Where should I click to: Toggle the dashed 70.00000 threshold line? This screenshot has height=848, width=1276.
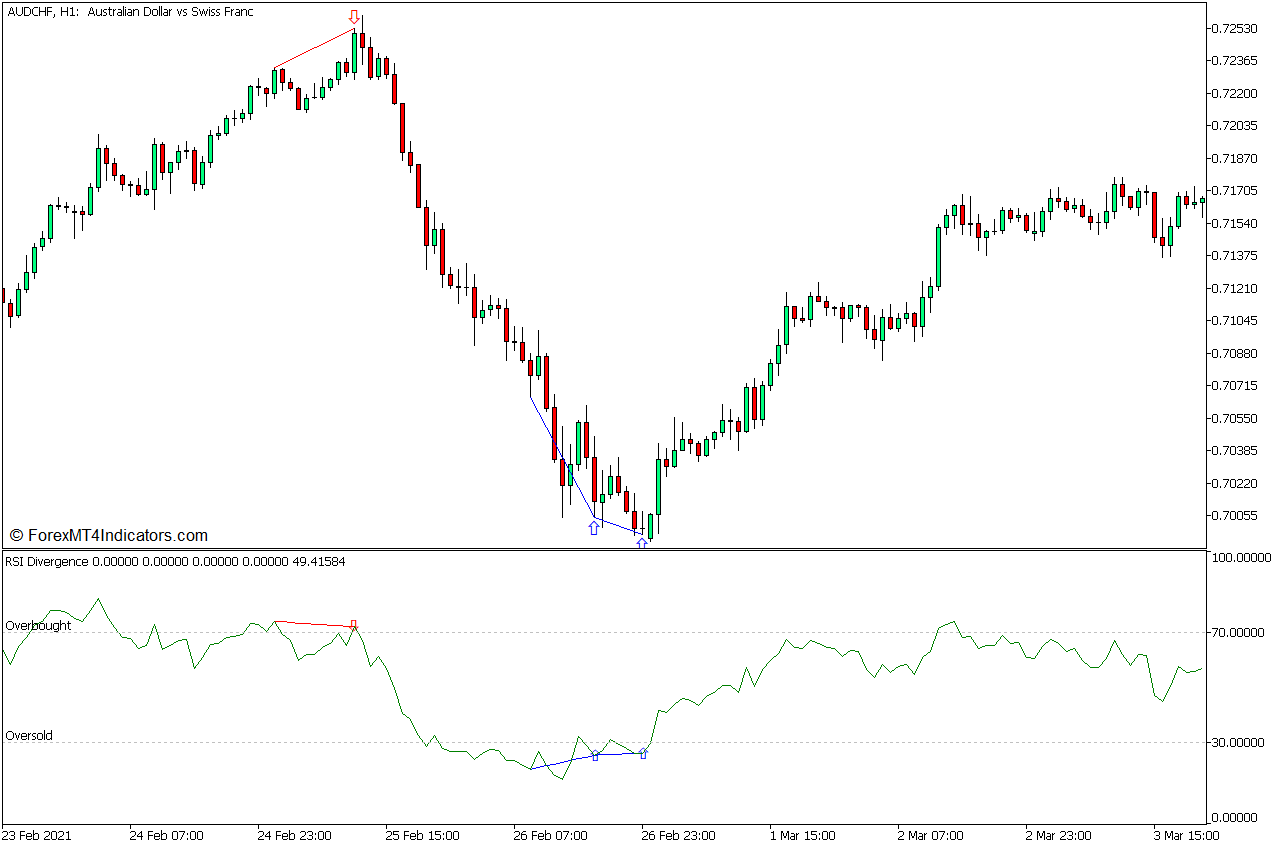900,631
